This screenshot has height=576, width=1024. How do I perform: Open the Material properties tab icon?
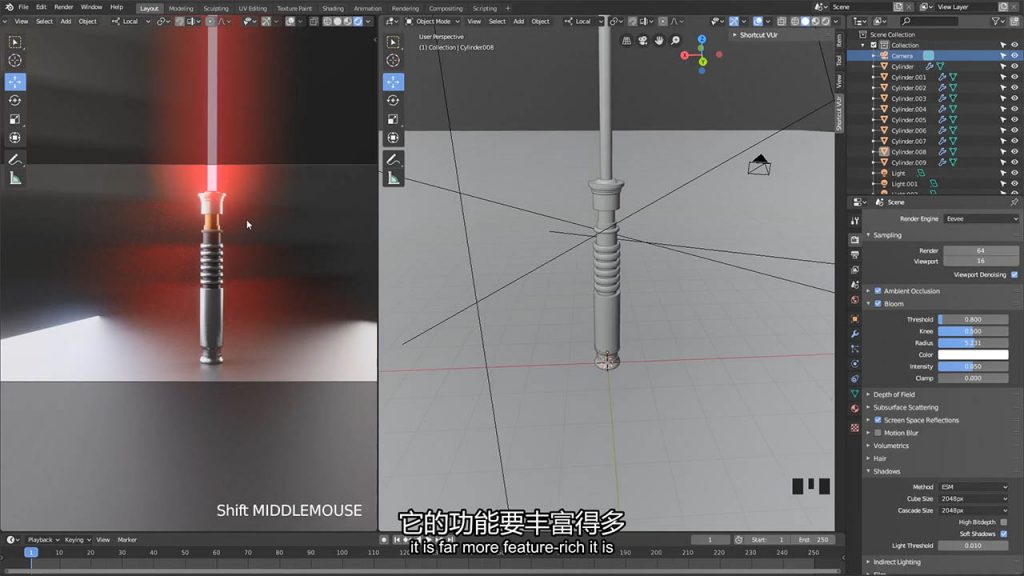tap(855, 409)
